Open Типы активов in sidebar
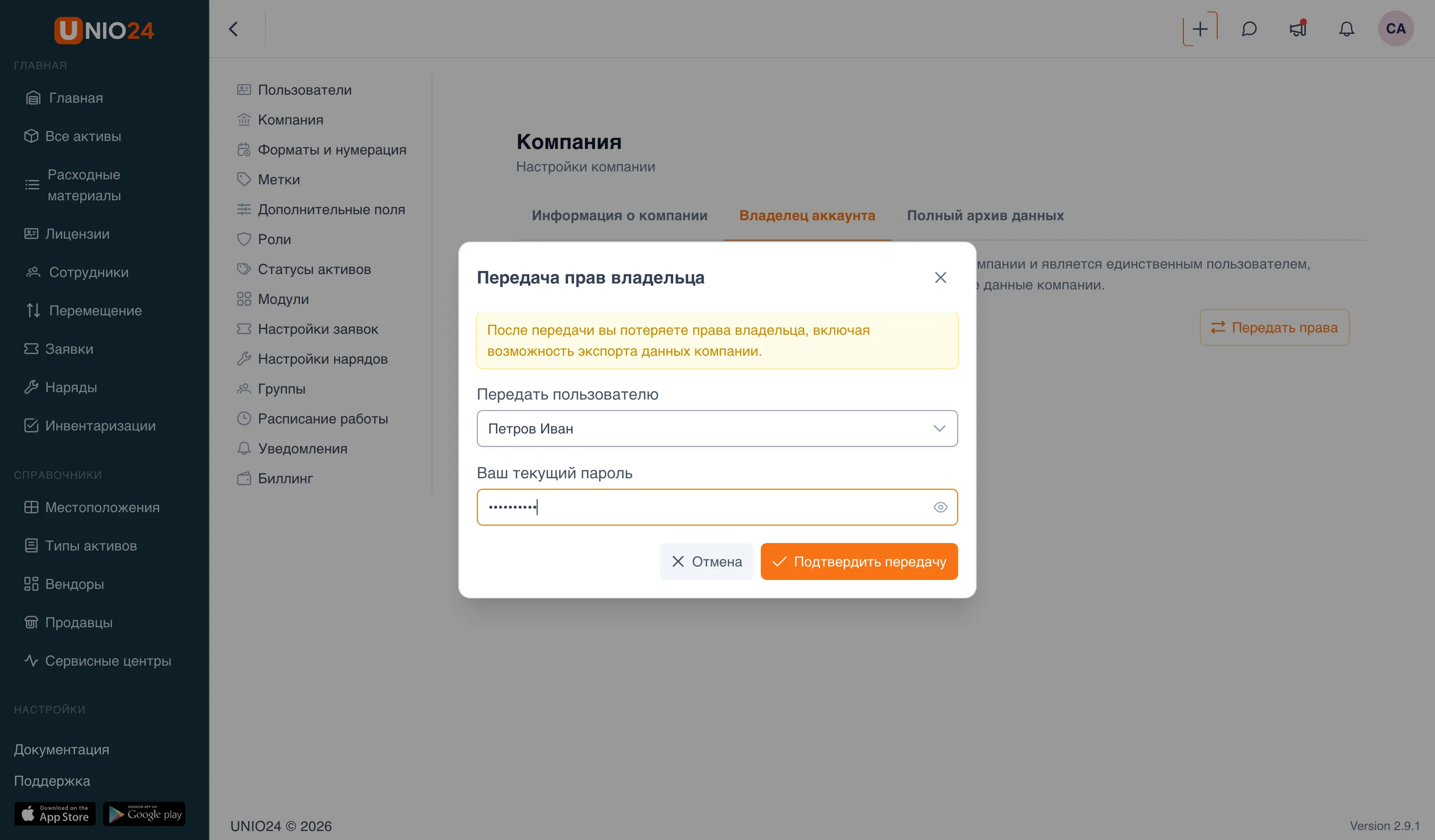Viewport: 1435px width, 840px height. (80, 546)
